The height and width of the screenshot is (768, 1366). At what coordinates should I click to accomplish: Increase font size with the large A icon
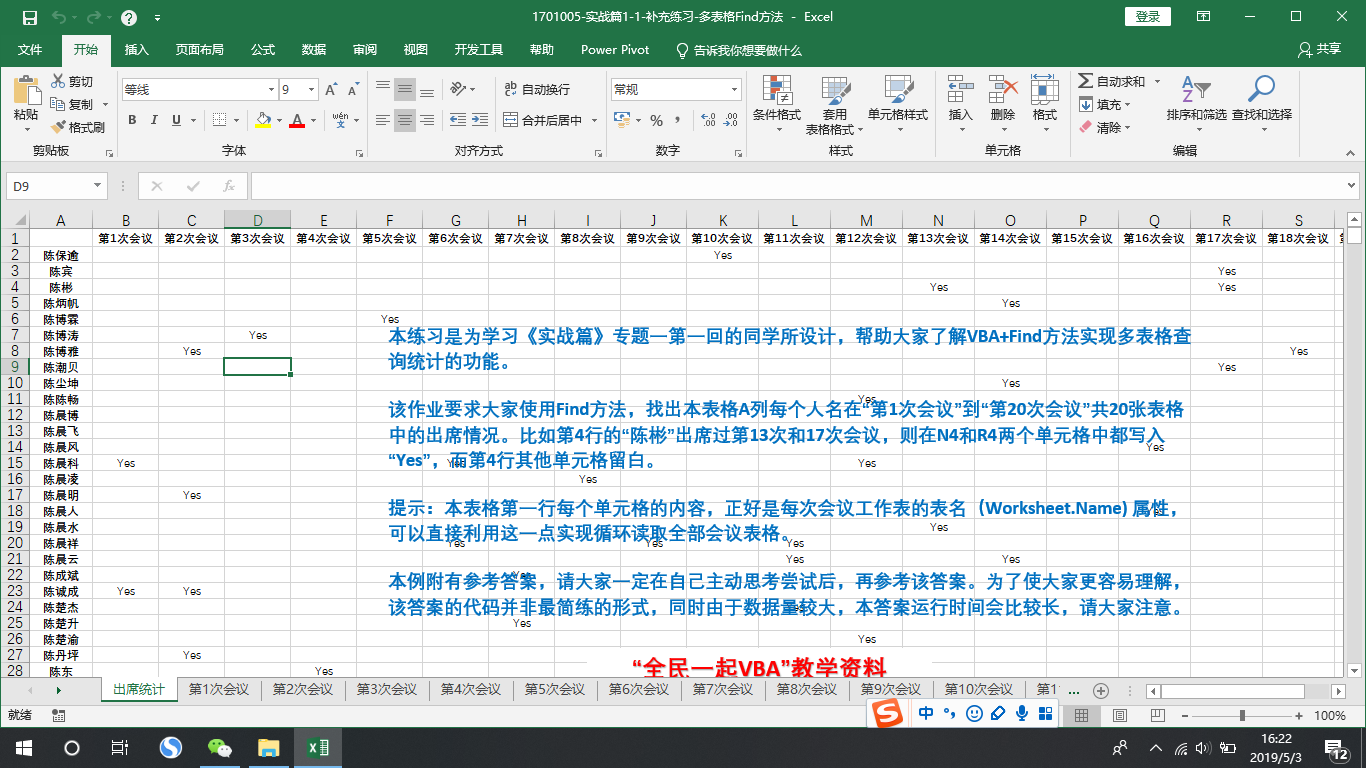click(x=332, y=89)
